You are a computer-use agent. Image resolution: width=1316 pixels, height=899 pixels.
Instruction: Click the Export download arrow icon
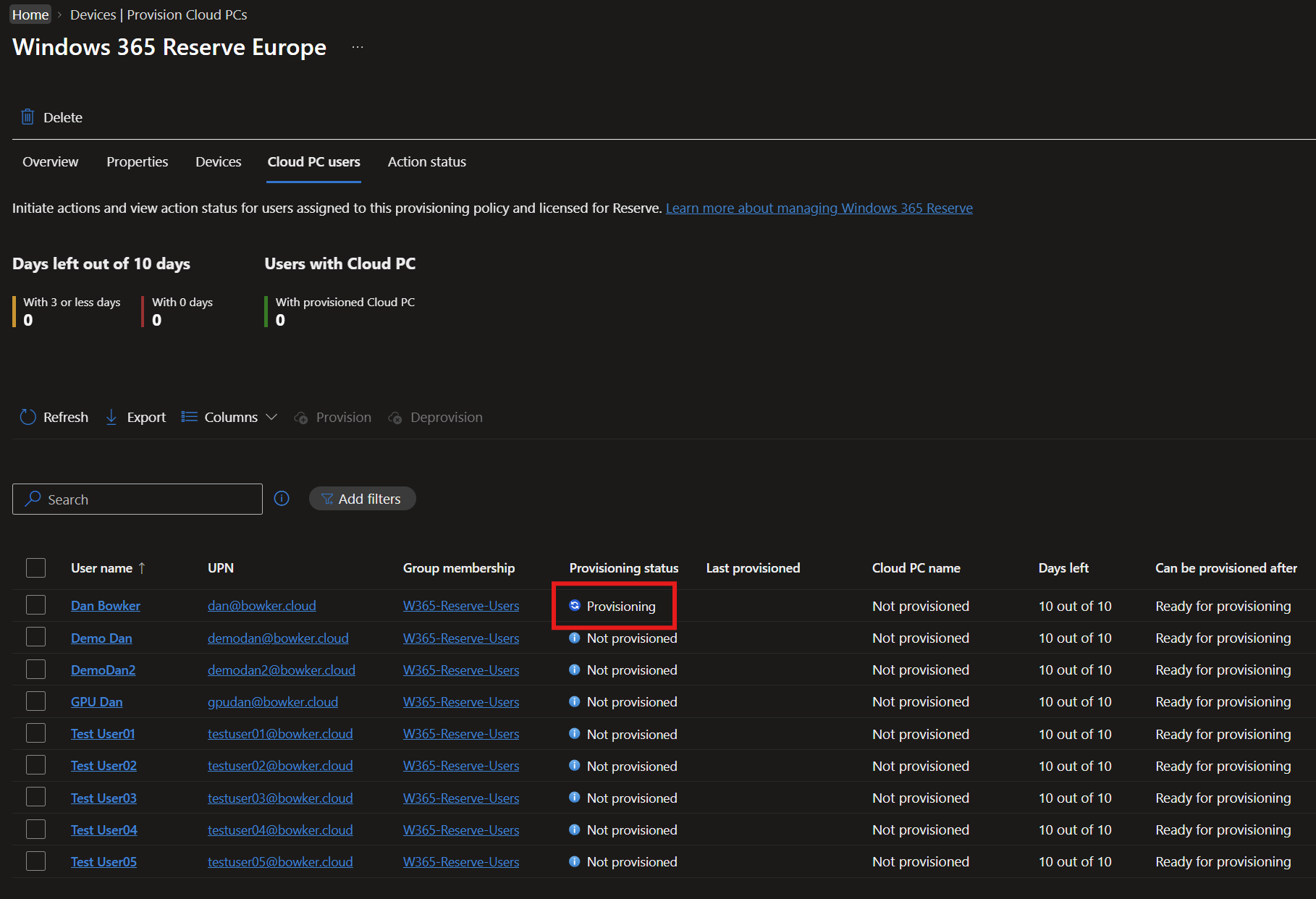click(111, 417)
